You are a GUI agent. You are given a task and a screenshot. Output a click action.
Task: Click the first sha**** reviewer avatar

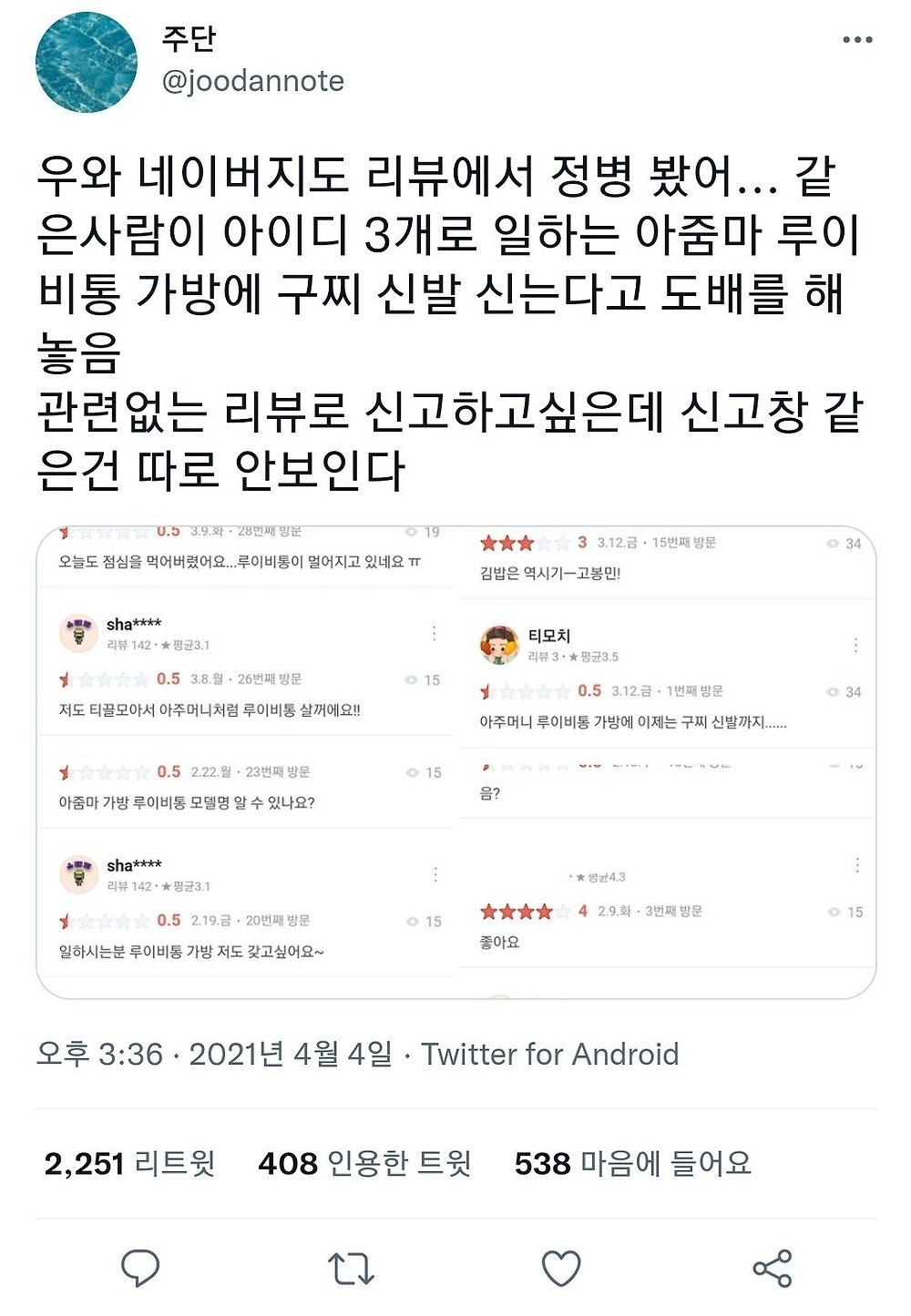pyautogui.click(x=78, y=633)
